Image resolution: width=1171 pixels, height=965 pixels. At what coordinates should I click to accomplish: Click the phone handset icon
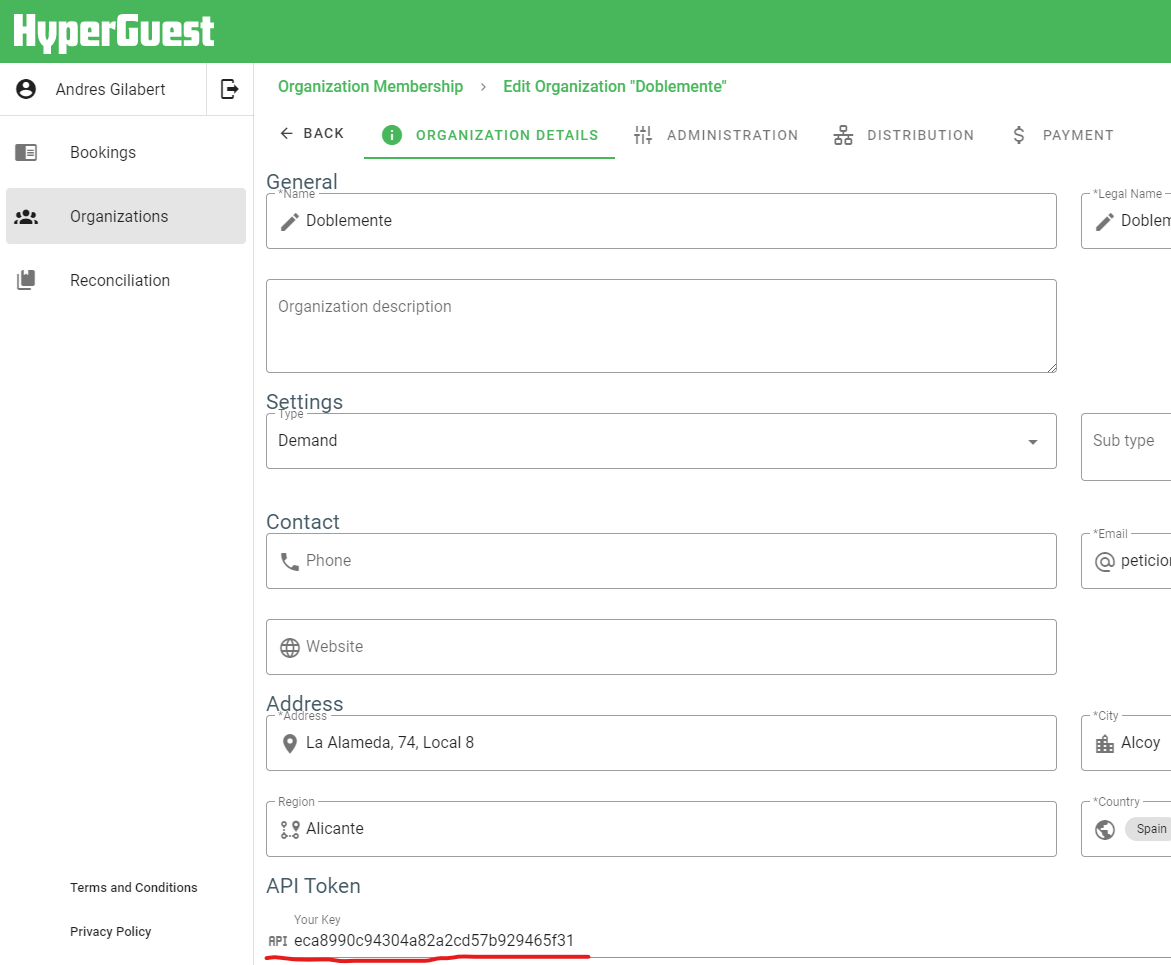pos(290,561)
